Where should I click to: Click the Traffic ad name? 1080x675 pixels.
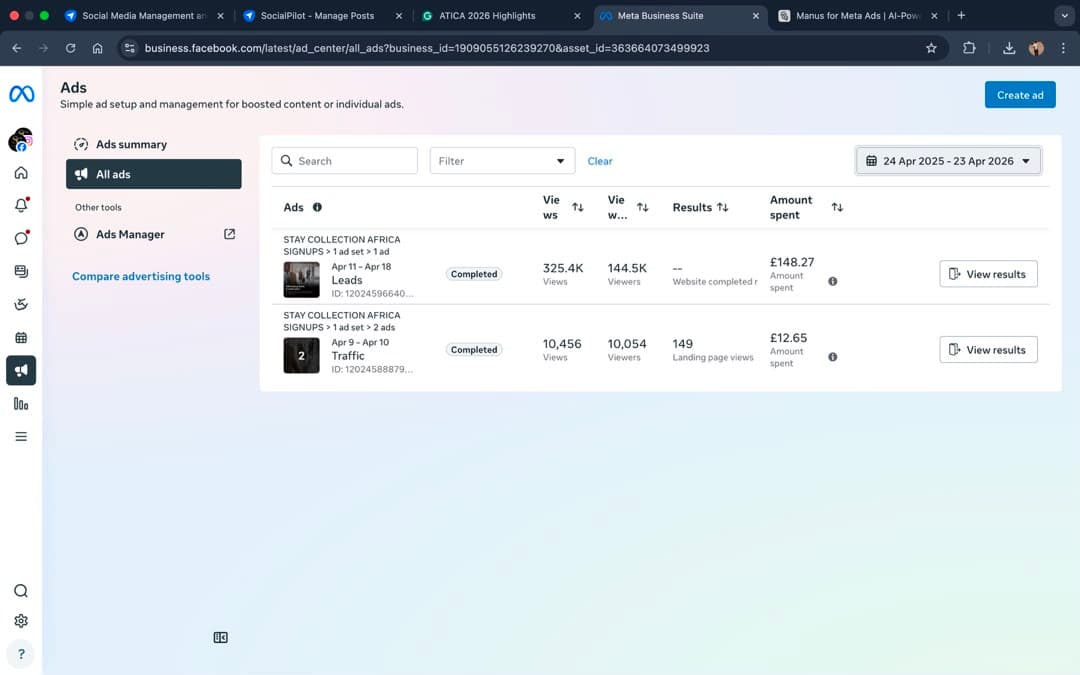(x=348, y=356)
